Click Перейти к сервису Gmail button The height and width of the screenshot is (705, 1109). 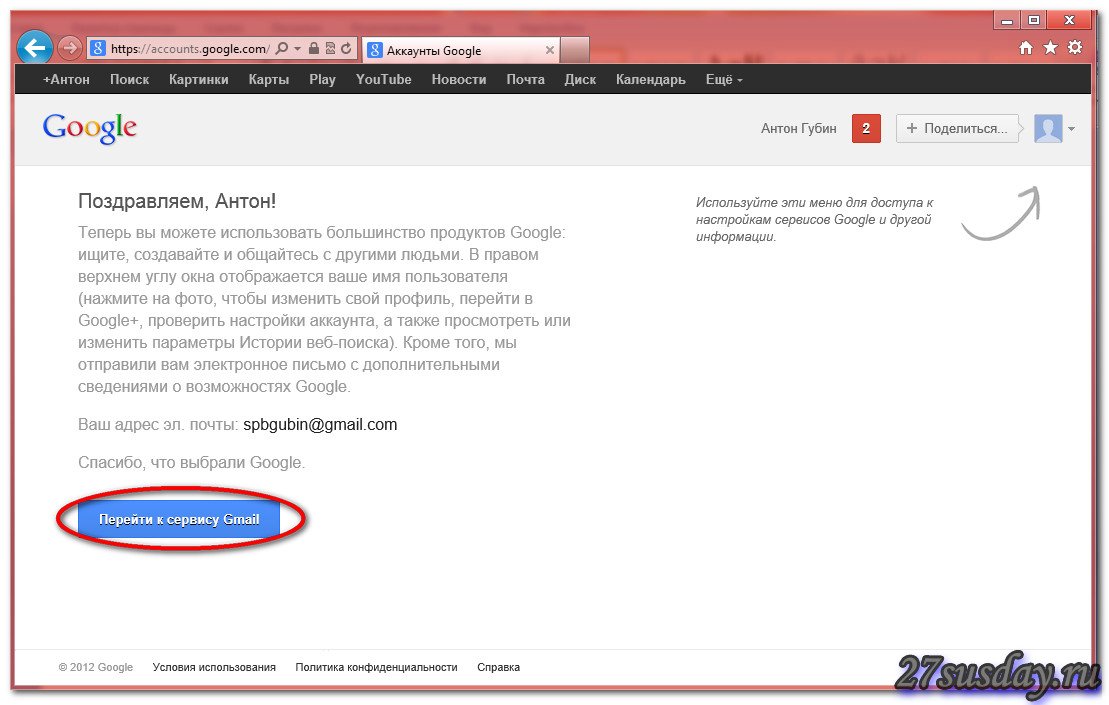pos(179,520)
